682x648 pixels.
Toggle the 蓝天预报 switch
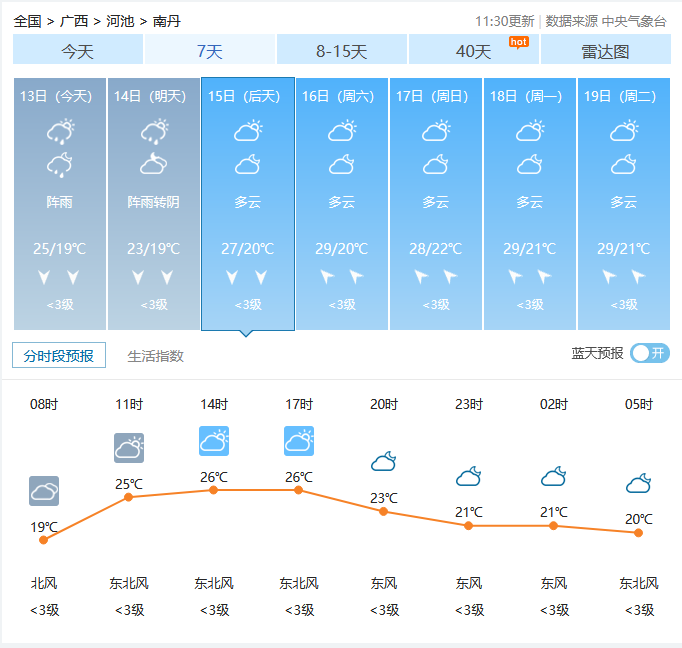pos(650,353)
